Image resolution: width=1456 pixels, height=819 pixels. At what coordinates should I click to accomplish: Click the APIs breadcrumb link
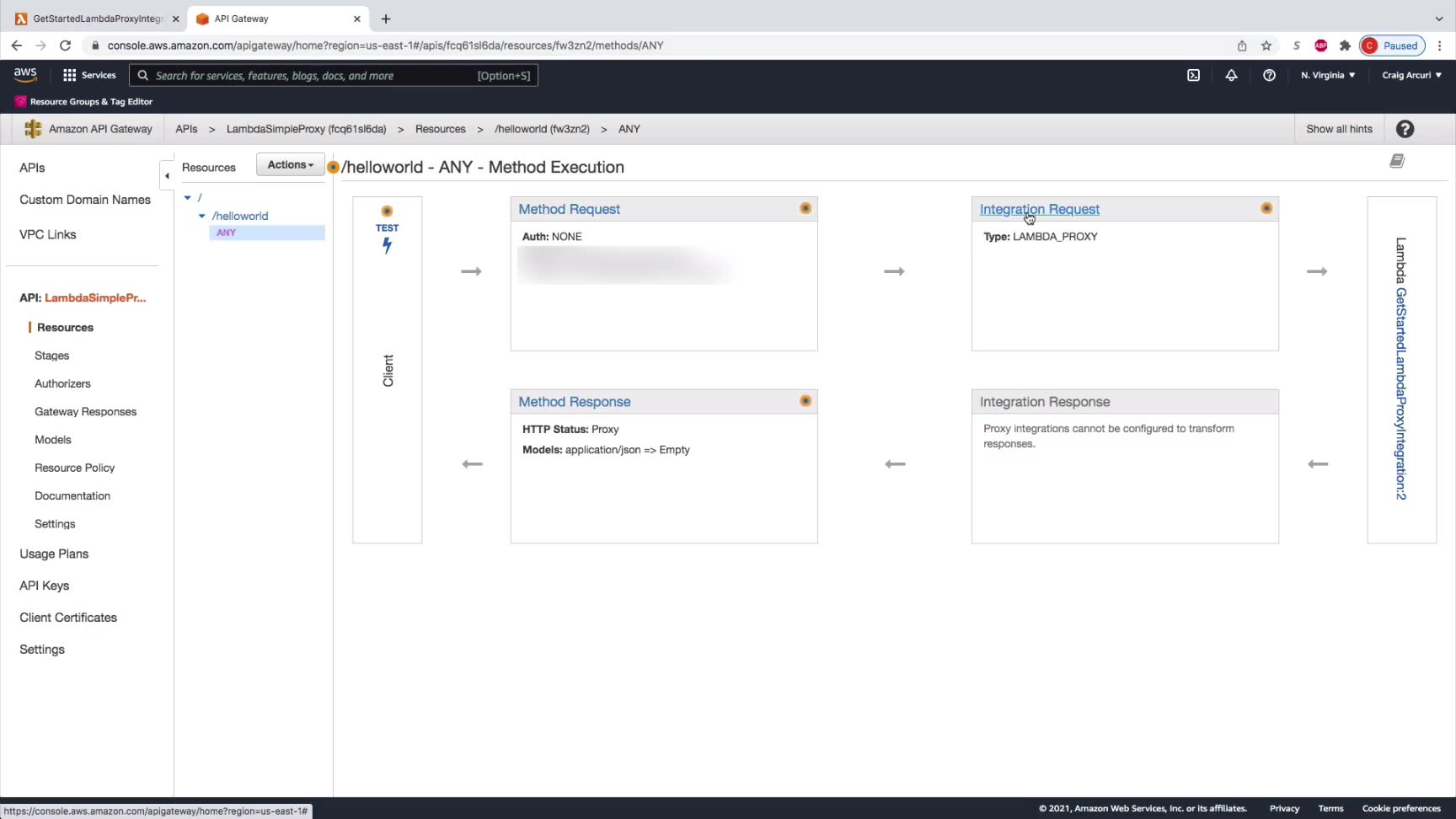186,129
